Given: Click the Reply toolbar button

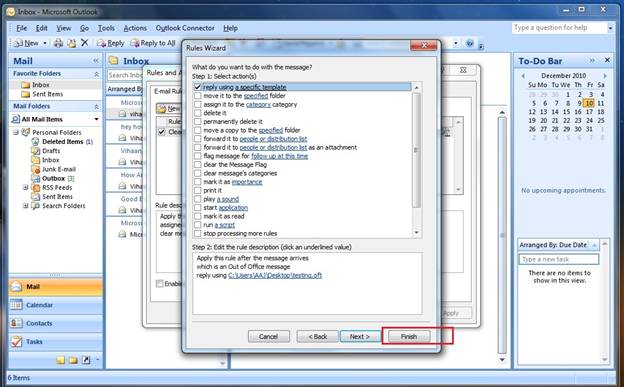Looking at the screenshot, I should coord(111,43).
